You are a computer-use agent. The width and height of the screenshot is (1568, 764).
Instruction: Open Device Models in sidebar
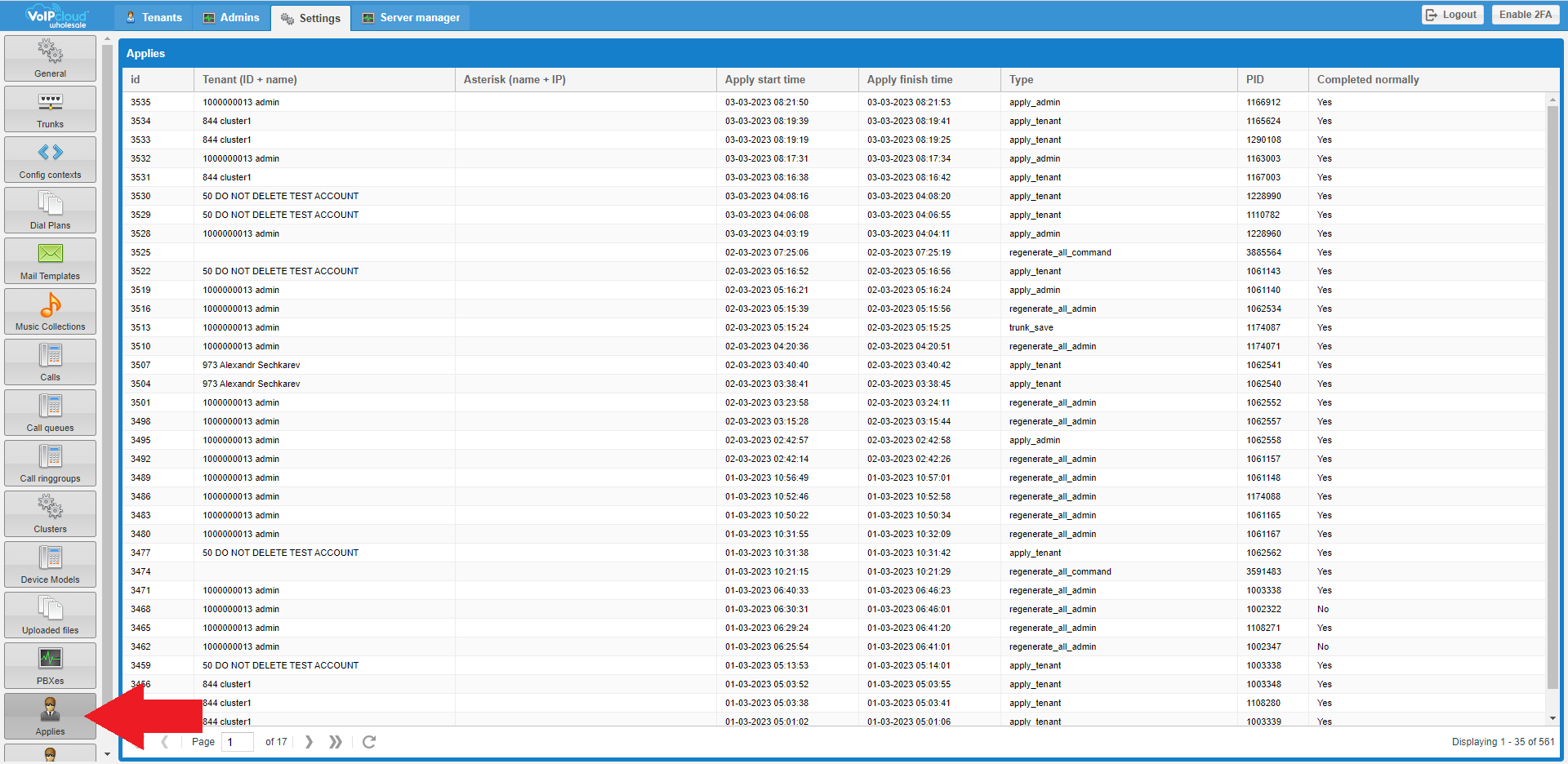click(x=50, y=564)
